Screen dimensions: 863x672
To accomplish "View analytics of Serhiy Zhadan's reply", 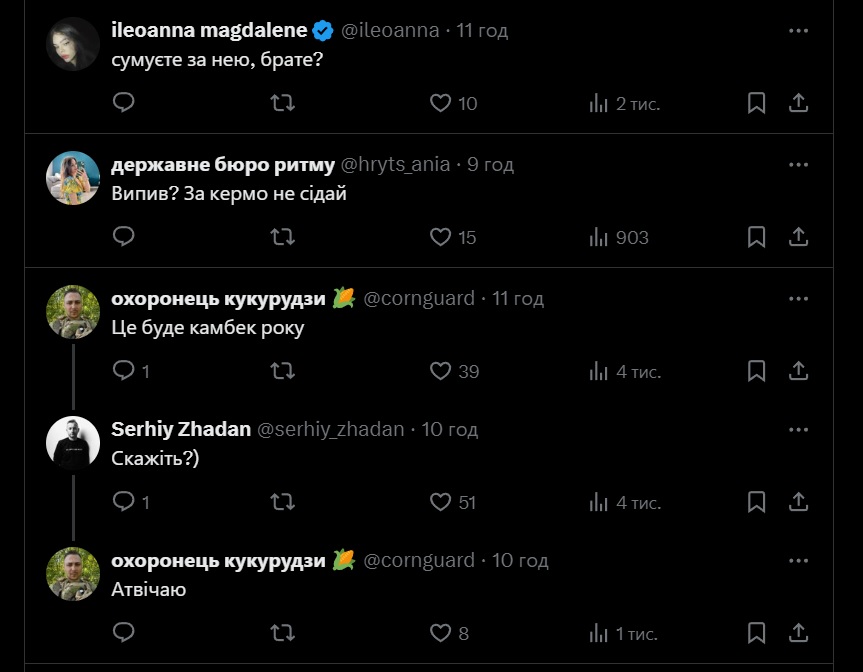I will [x=599, y=502].
